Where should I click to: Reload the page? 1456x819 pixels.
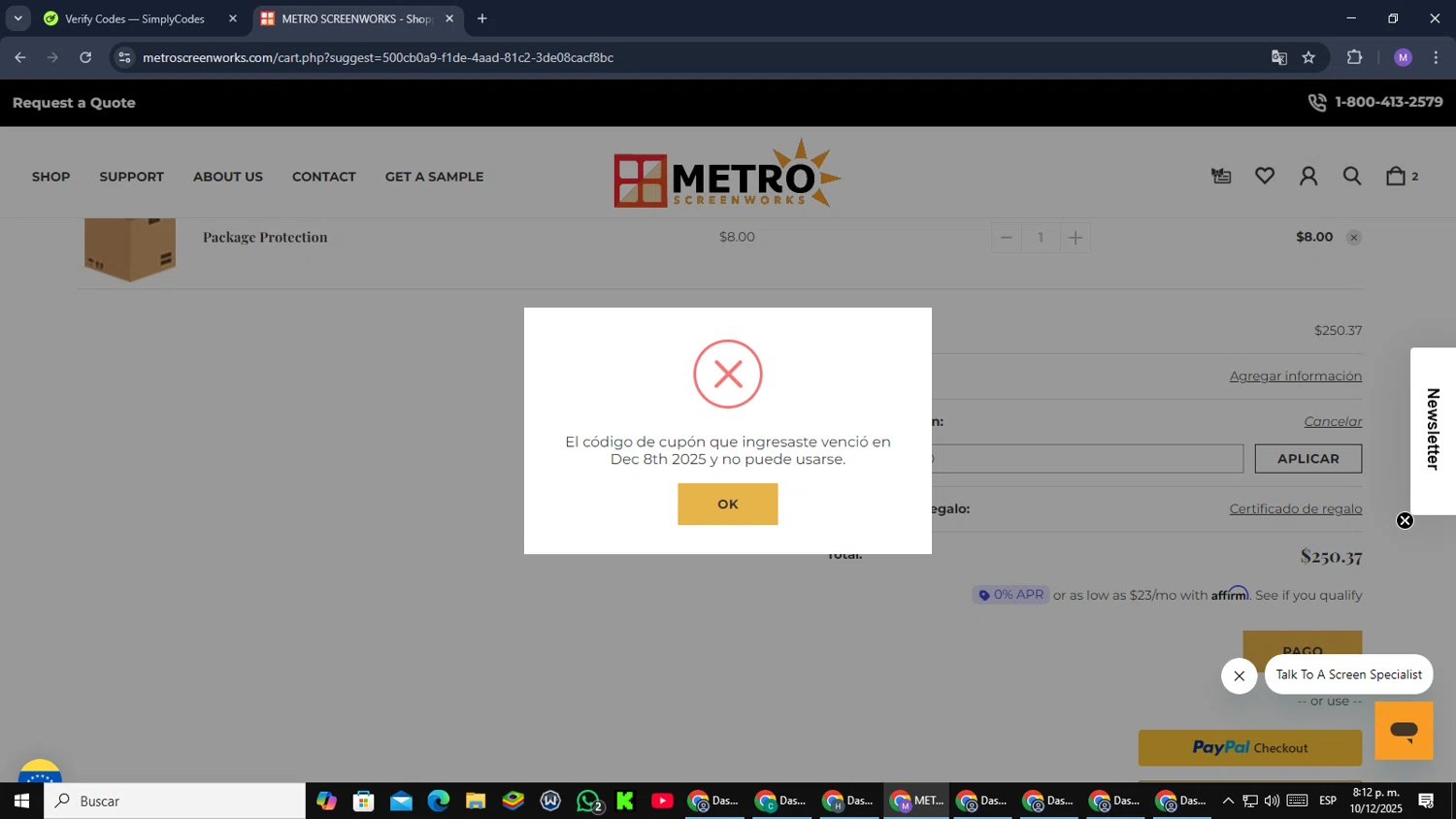pyautogui.click(x=85, y=57)
